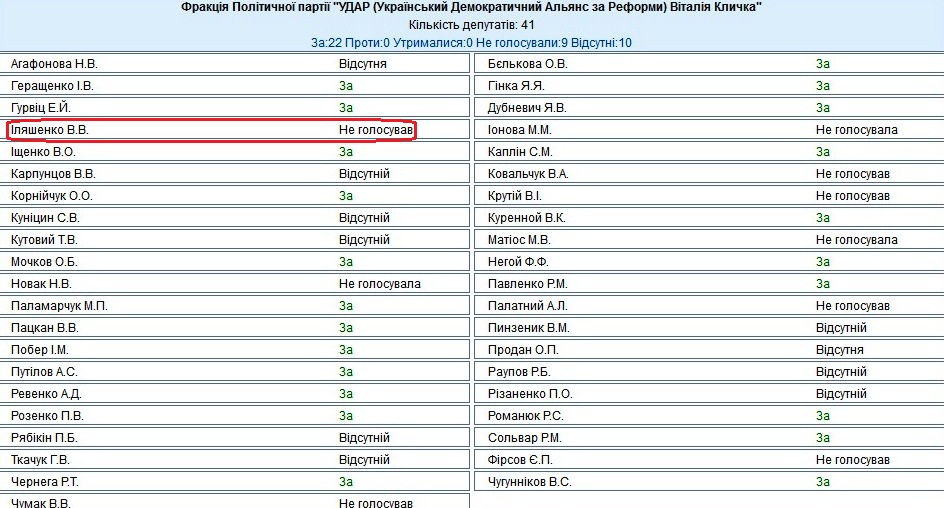Click the name Пацкан В.В.

[45, 328]
